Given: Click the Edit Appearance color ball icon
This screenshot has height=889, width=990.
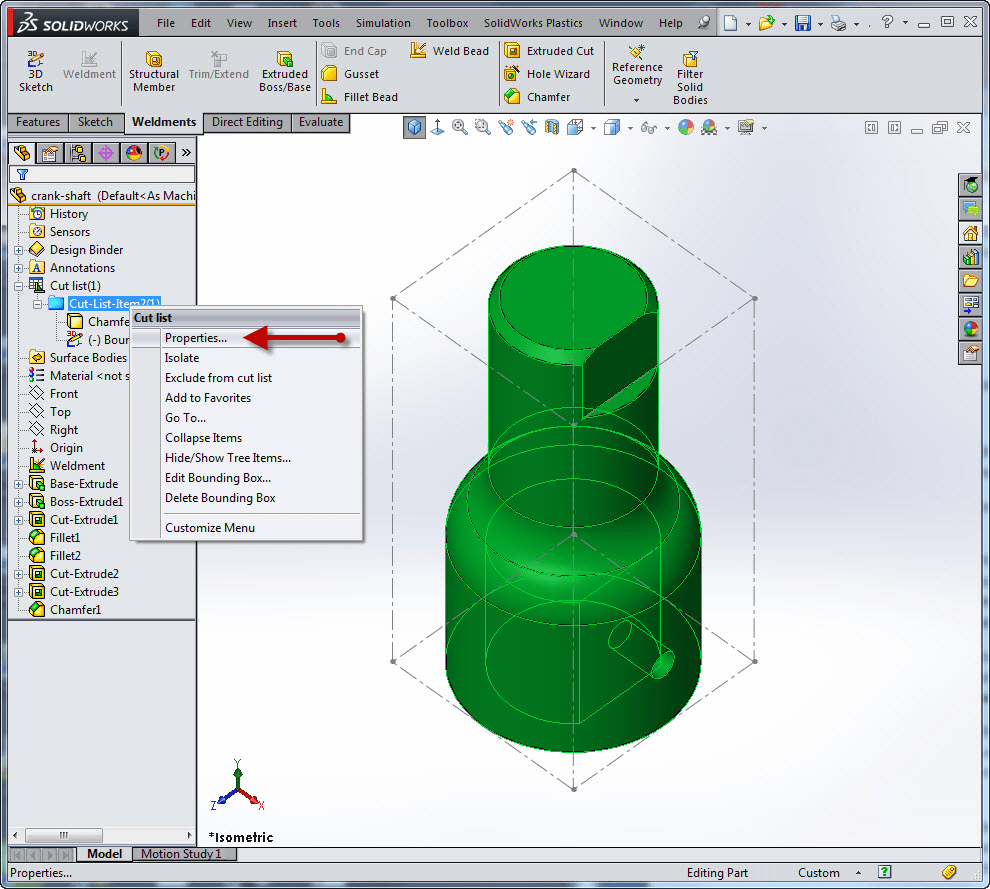Looking at the screenshot, I should 686,128.
